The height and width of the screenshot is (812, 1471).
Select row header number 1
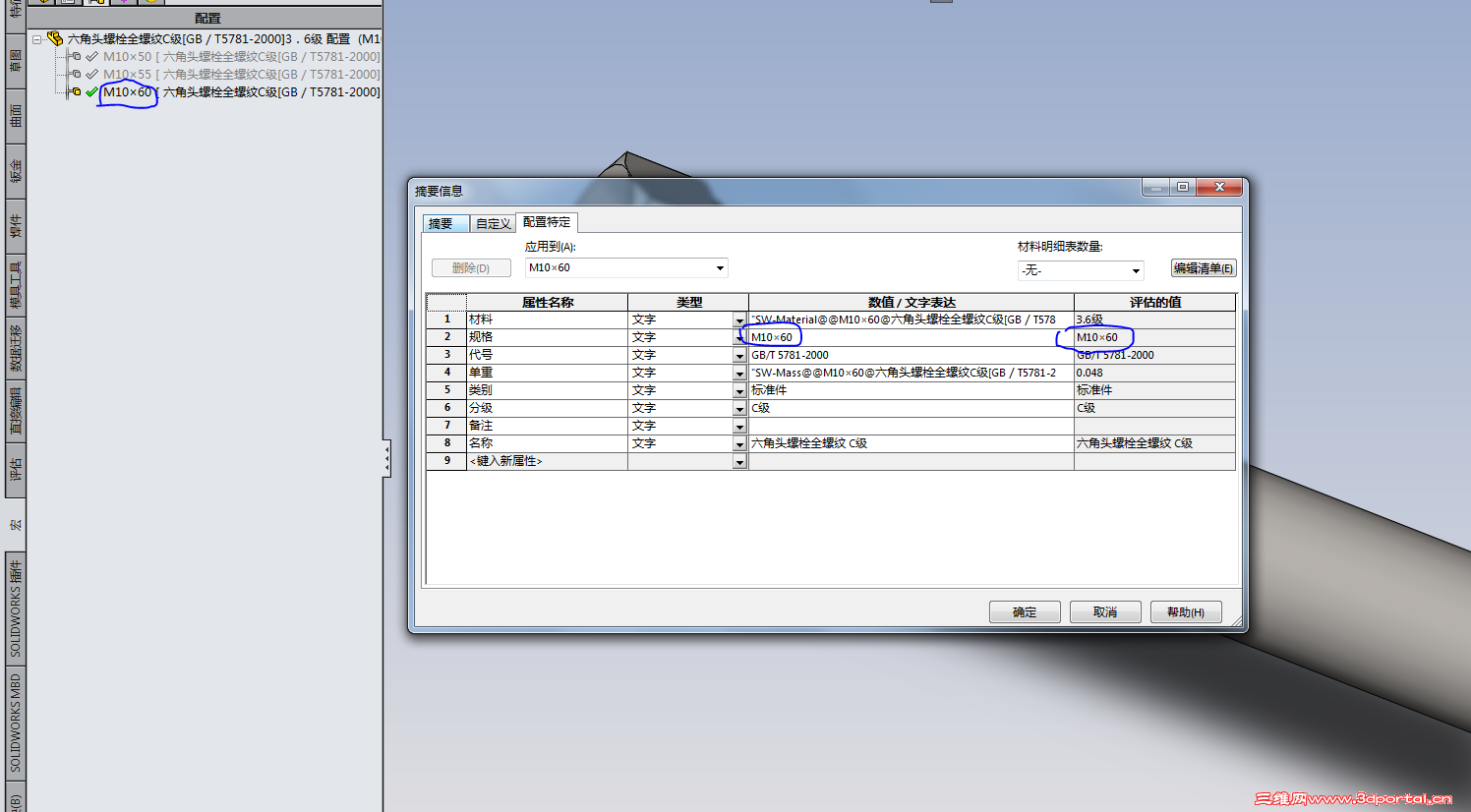click(x=446, y=320)
